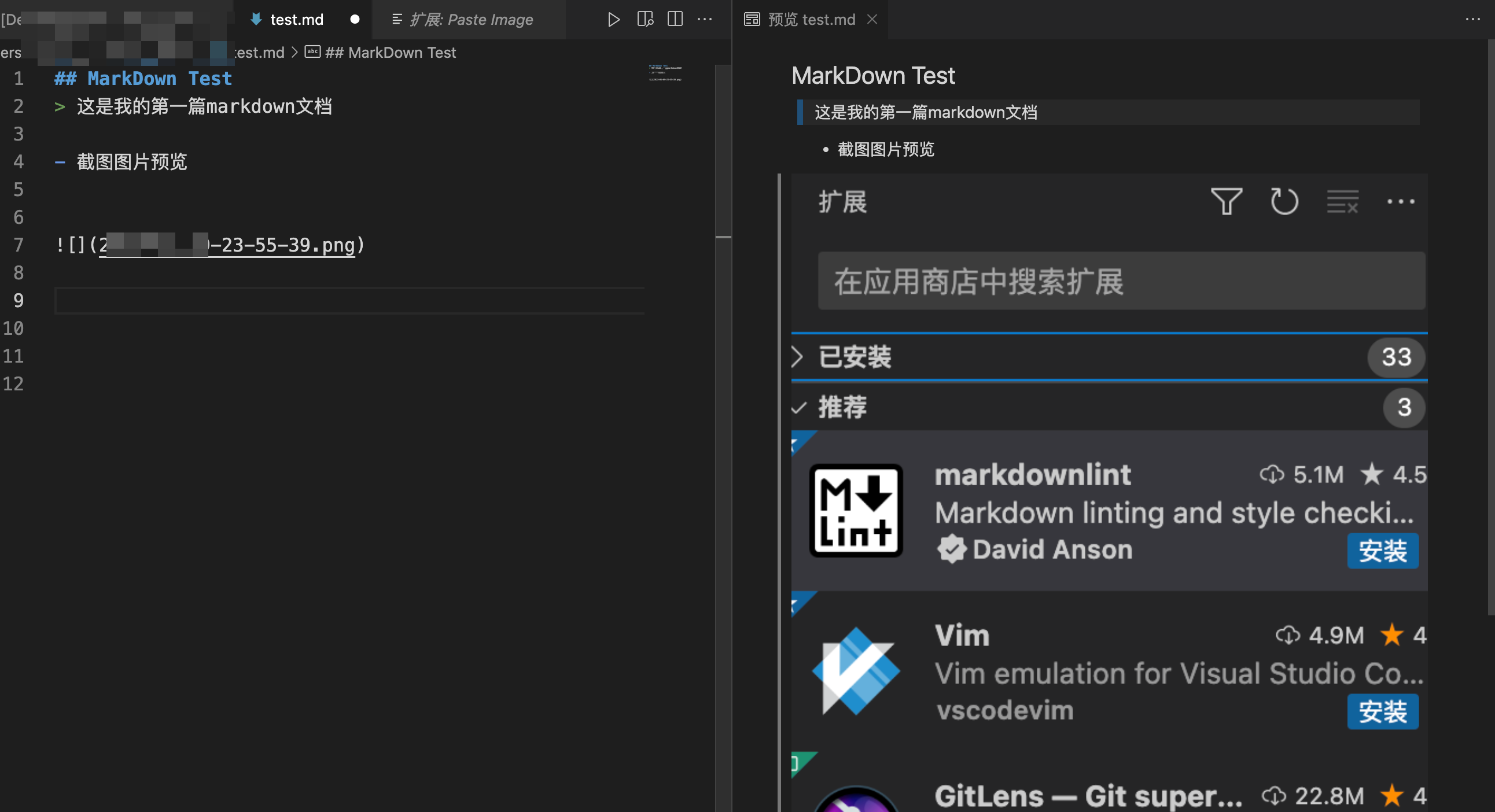
Task: Click the vscodevim publisher name
Action: pos(1005,710)
